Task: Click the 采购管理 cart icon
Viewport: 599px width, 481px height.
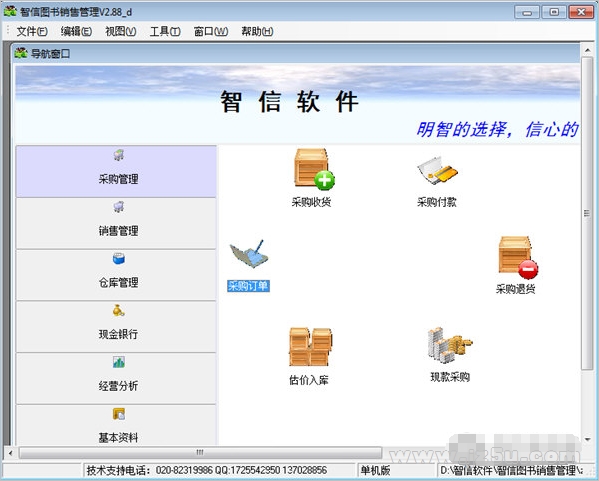Action: coord(119,155)
